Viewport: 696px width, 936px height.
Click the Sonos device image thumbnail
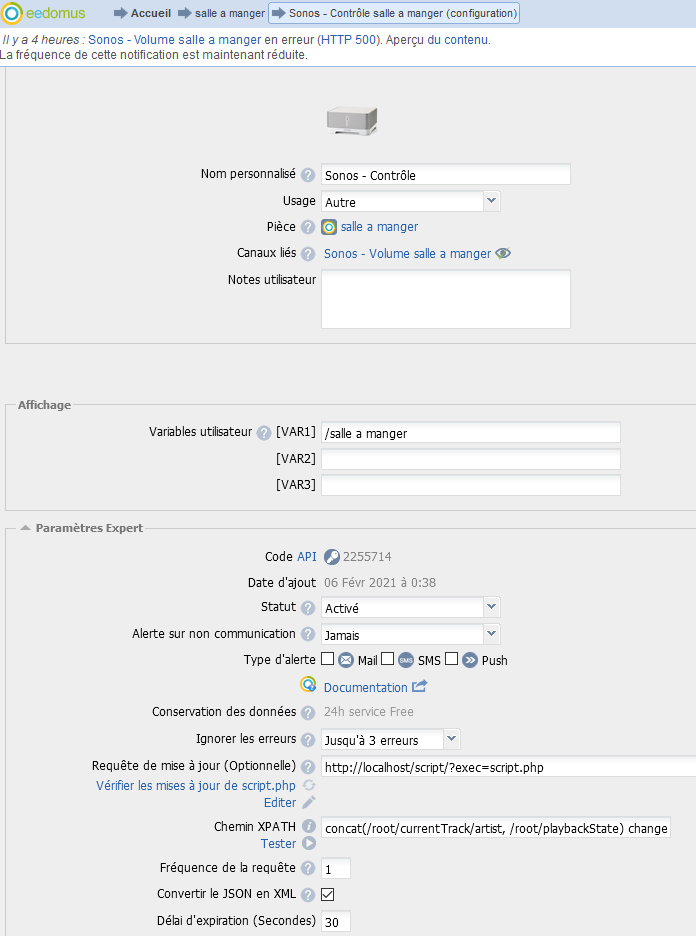point(352,121)
